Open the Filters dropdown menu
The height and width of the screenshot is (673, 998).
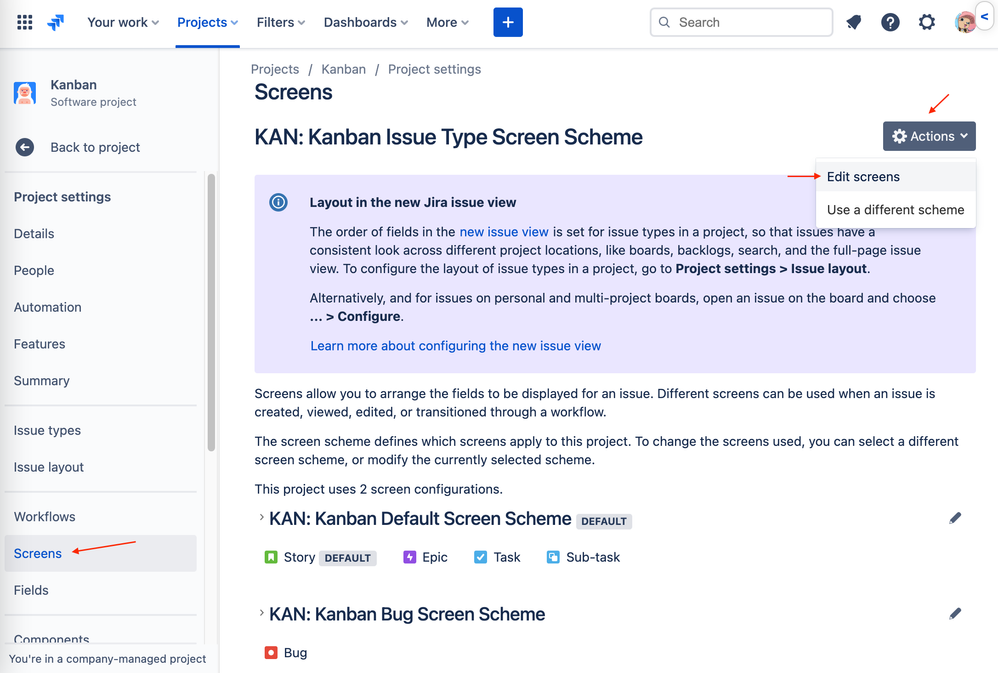(x=281, y=22)
